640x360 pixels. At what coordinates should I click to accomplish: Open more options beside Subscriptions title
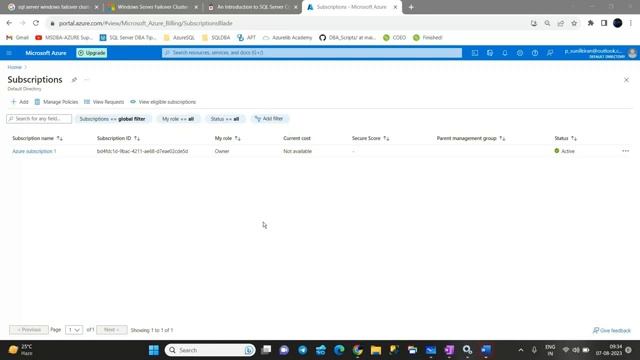coord(87,80)
